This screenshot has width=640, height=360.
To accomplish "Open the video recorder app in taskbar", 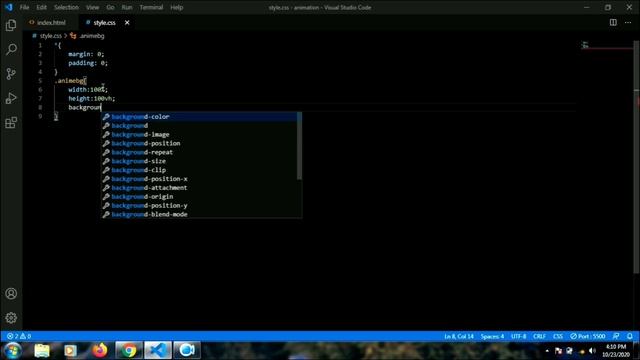I will click(x=187, y=351).
